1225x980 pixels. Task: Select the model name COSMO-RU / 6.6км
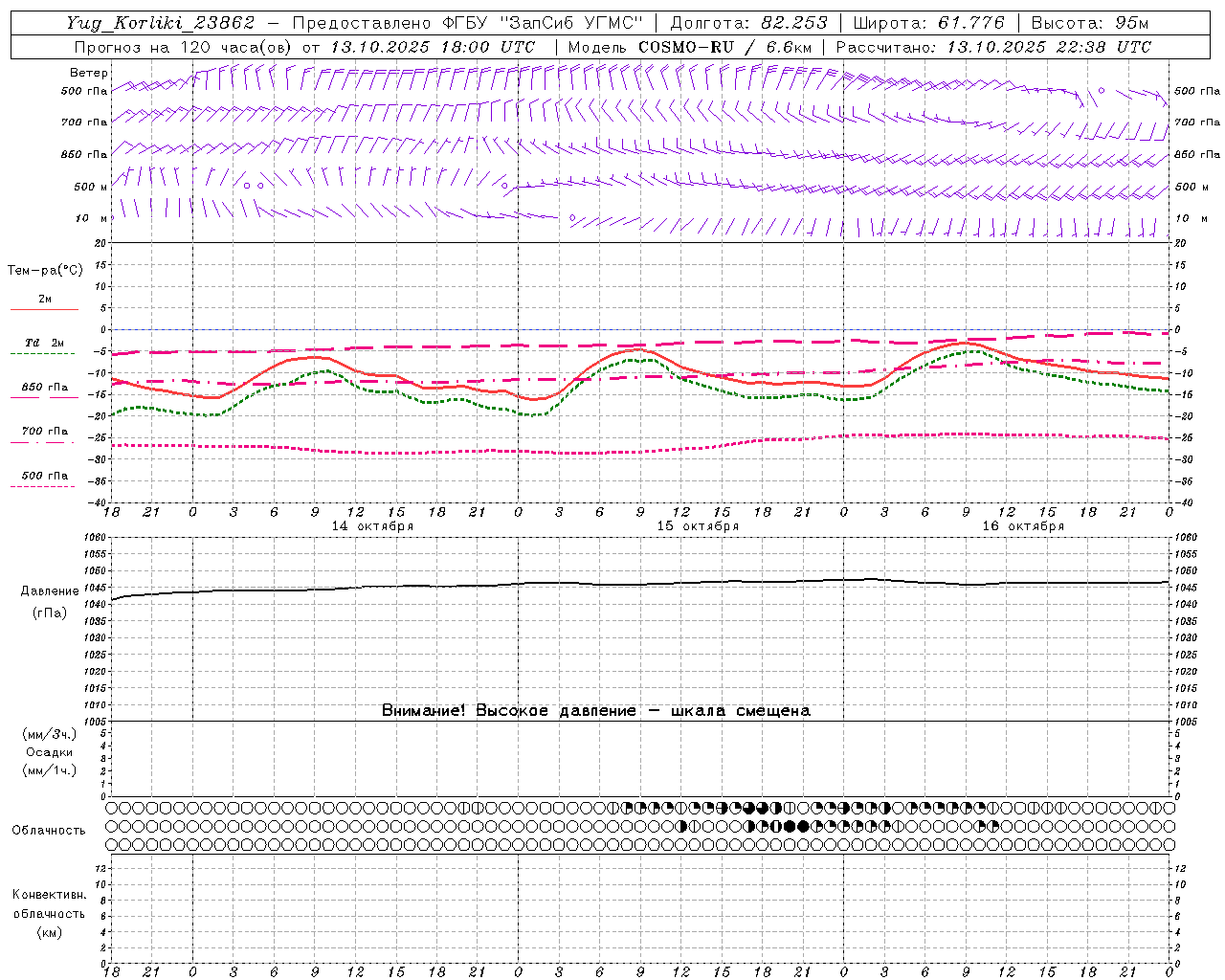pos(724,47)
